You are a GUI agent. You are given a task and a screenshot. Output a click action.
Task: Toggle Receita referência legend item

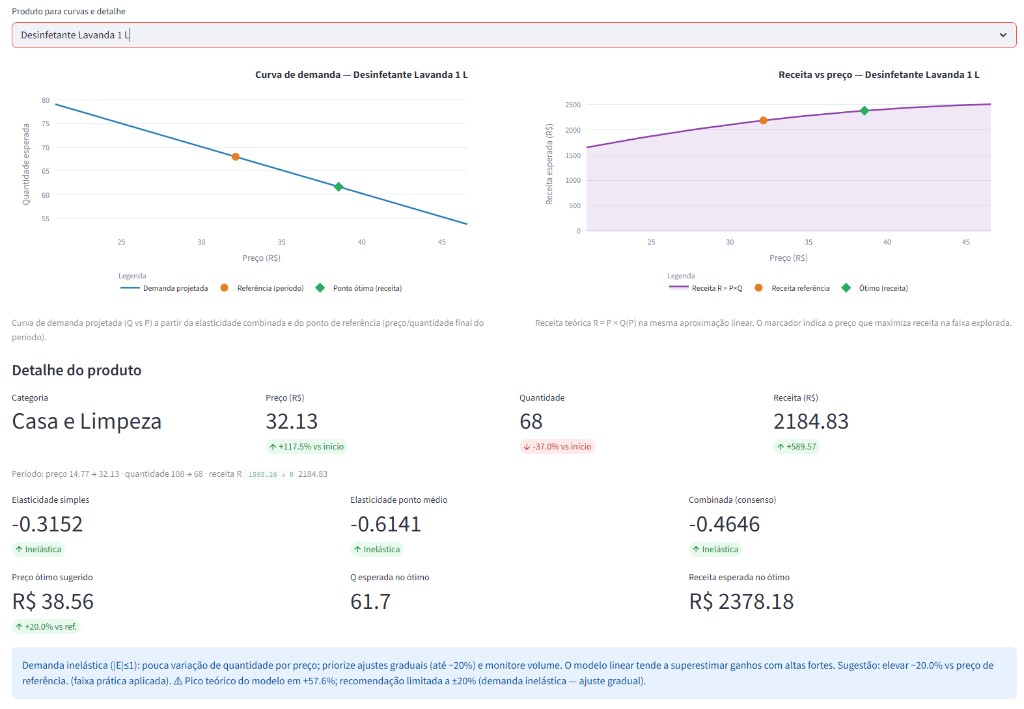(x=792, y=288)
